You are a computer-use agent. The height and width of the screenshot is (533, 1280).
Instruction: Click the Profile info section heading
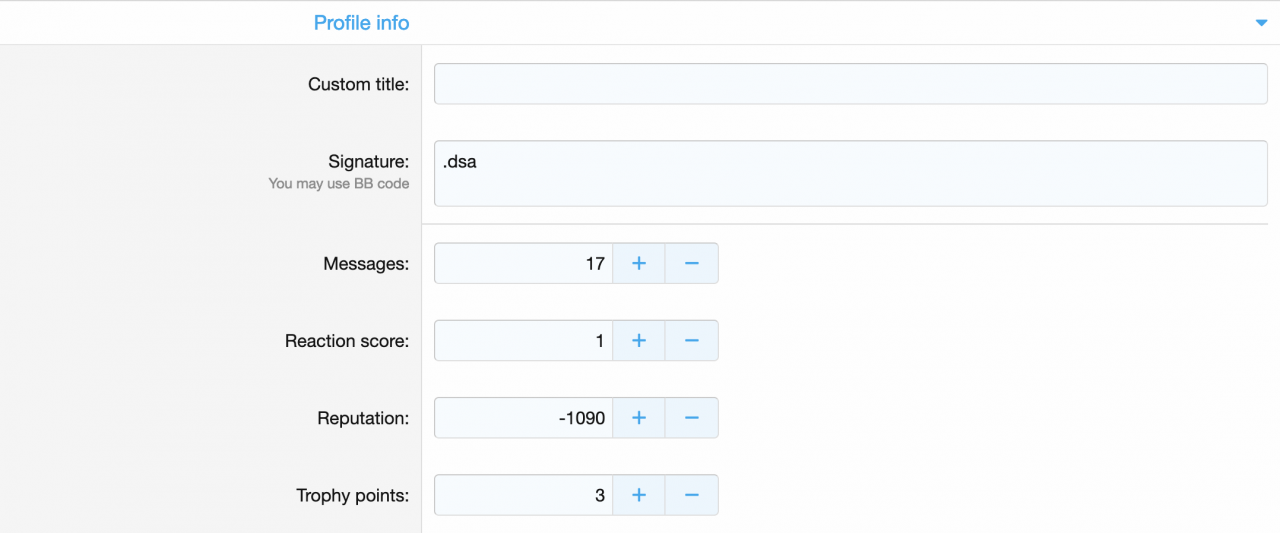click(x=361, y=23)
